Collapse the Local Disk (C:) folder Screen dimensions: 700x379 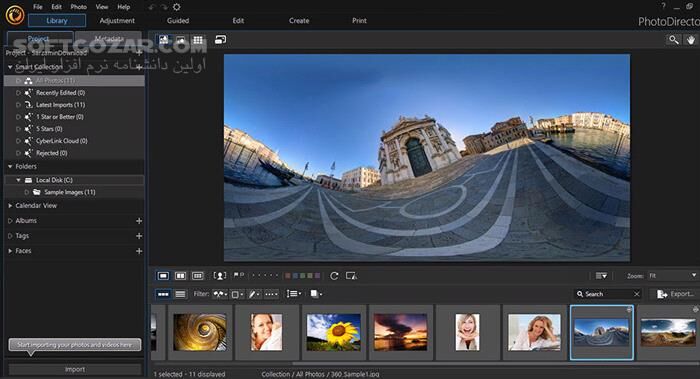pyautogui.click(x=18, y=180)
